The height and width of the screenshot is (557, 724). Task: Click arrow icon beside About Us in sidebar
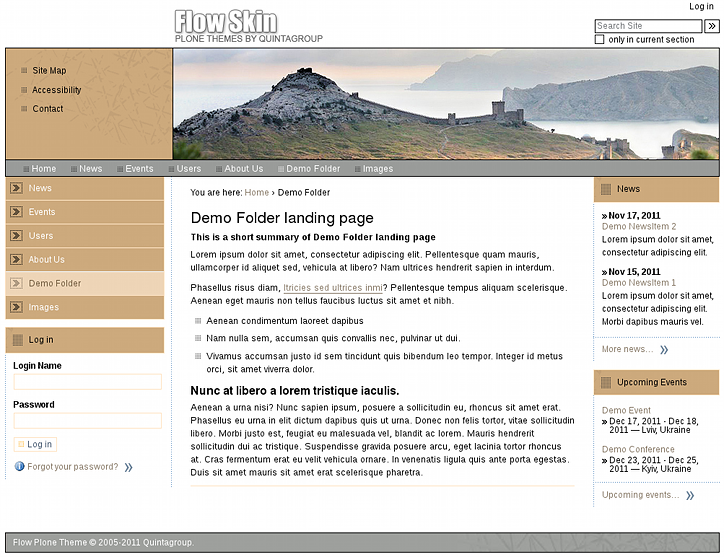click(x=17, y=260)
